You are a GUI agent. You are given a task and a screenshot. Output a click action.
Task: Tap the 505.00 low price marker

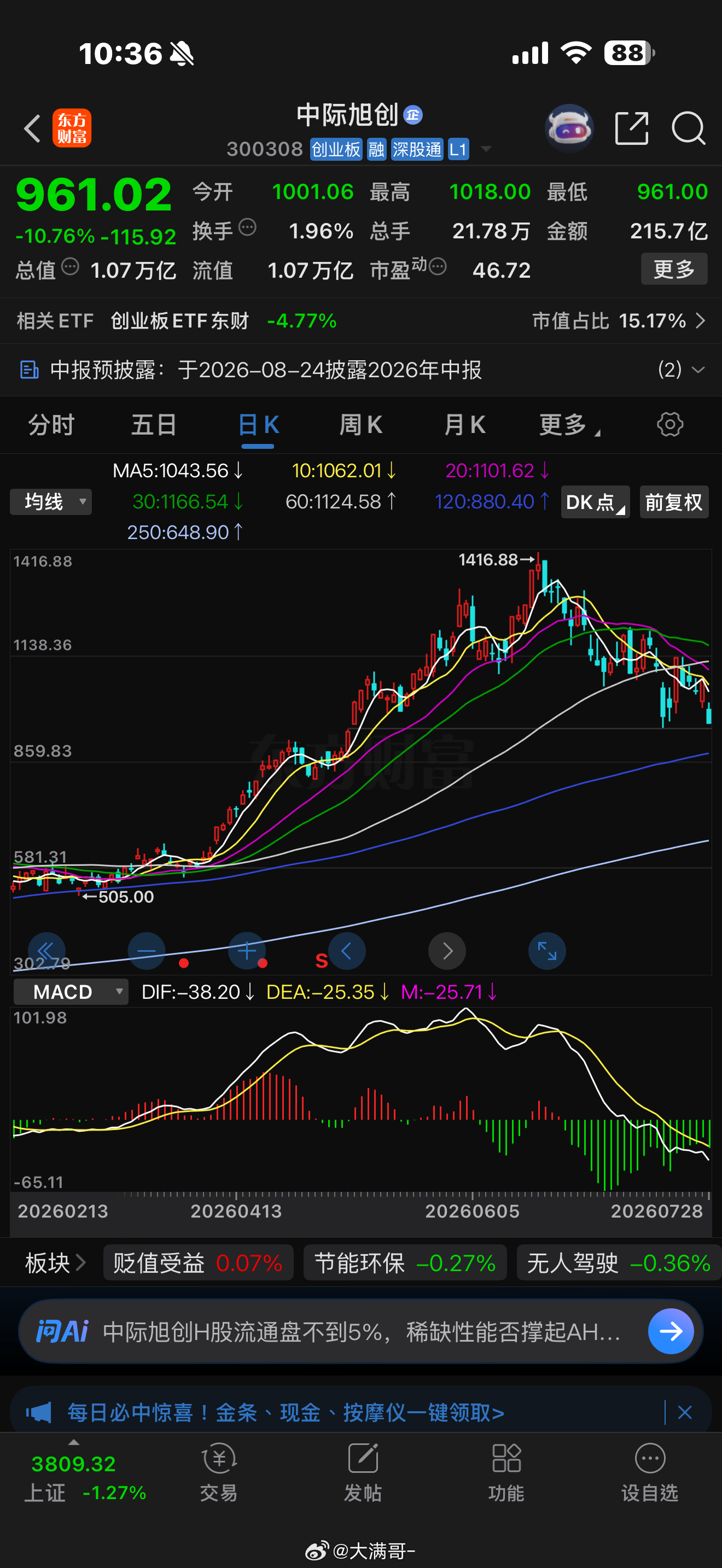point(118,896)
